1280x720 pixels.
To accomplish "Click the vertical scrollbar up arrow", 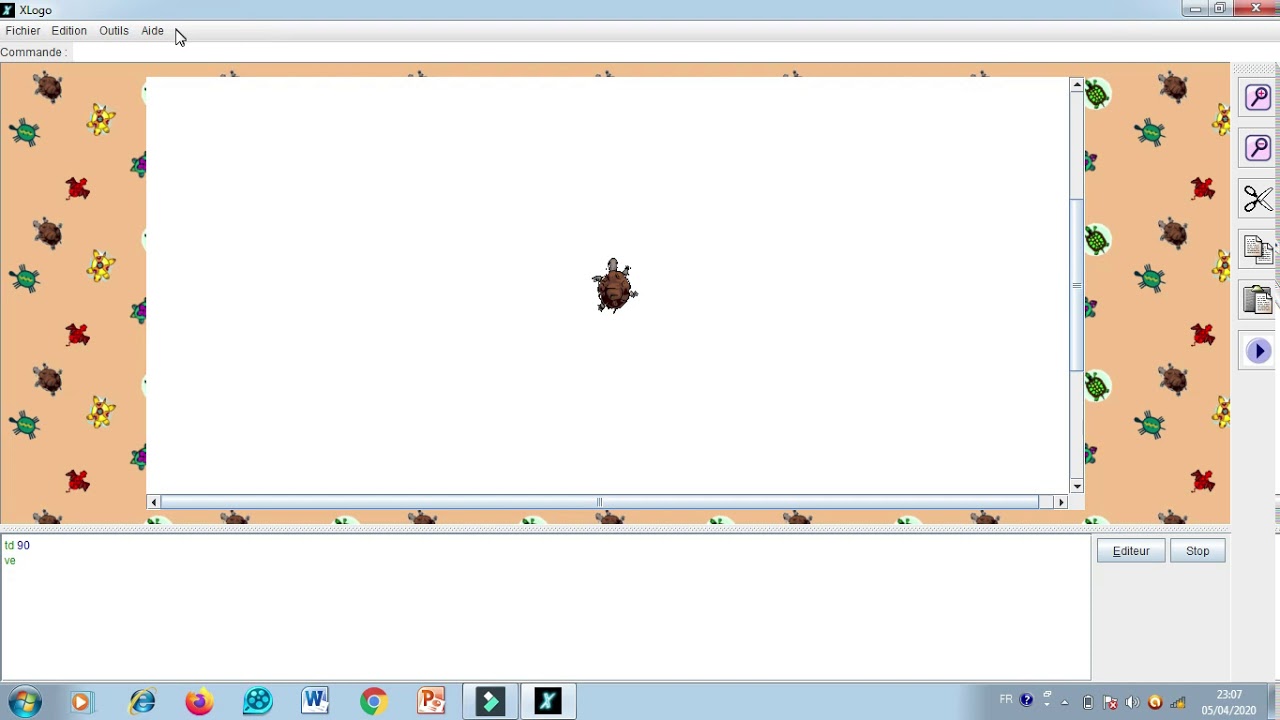I will click(x=1077, y=86).
